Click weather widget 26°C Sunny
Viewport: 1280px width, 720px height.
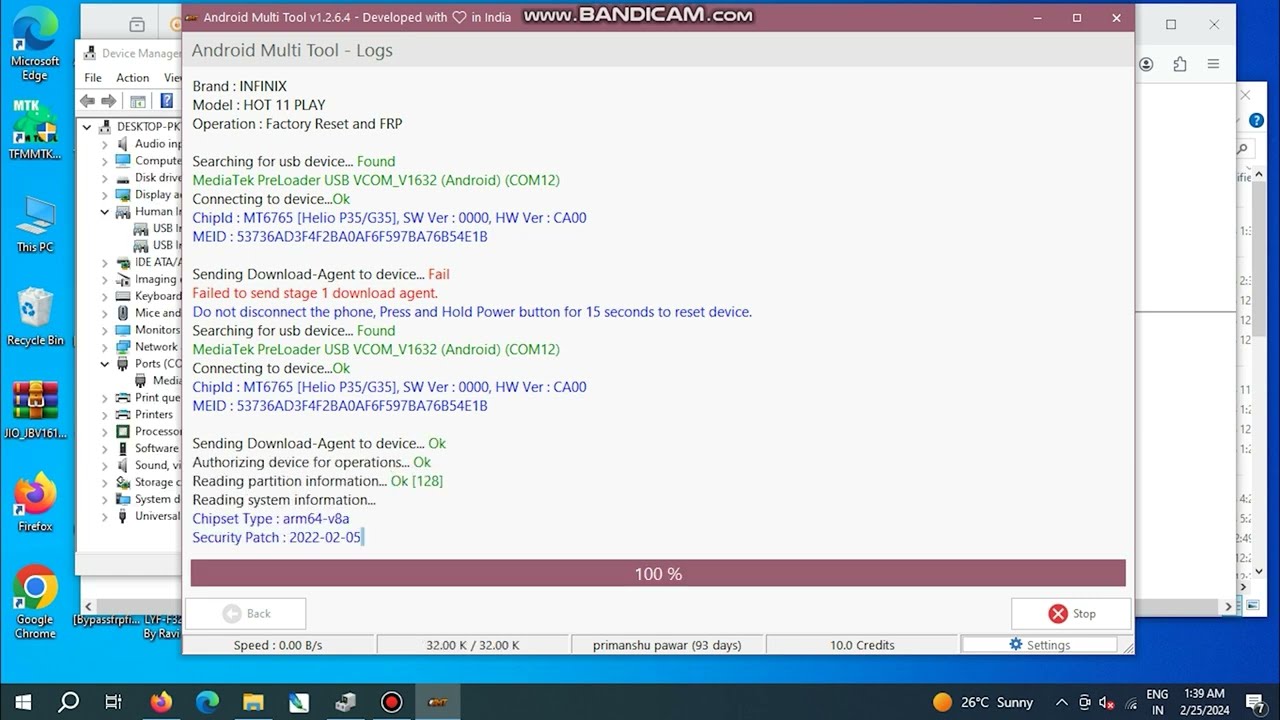[x=982, y=702]
